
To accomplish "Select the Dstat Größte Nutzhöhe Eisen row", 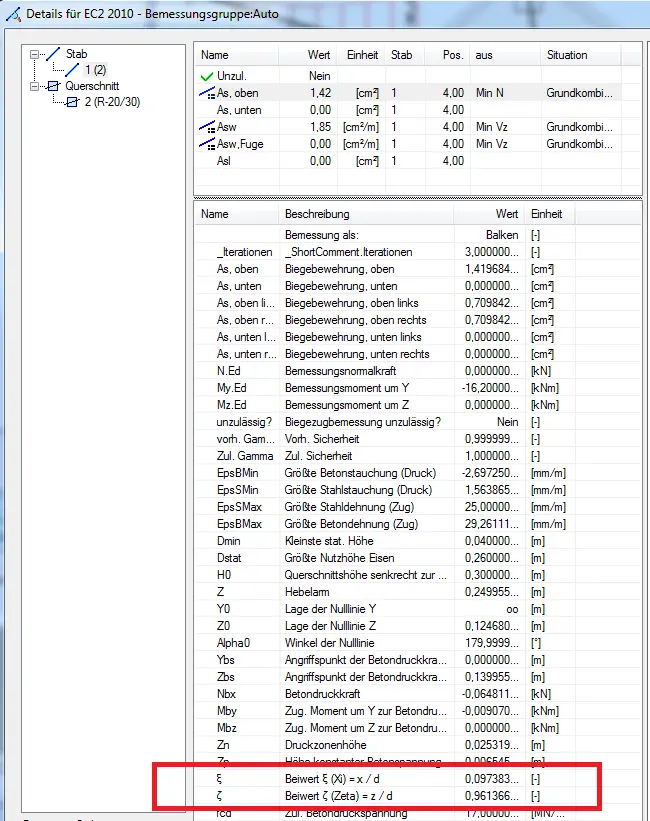I will pyautogui.click(x=385, y=558).
